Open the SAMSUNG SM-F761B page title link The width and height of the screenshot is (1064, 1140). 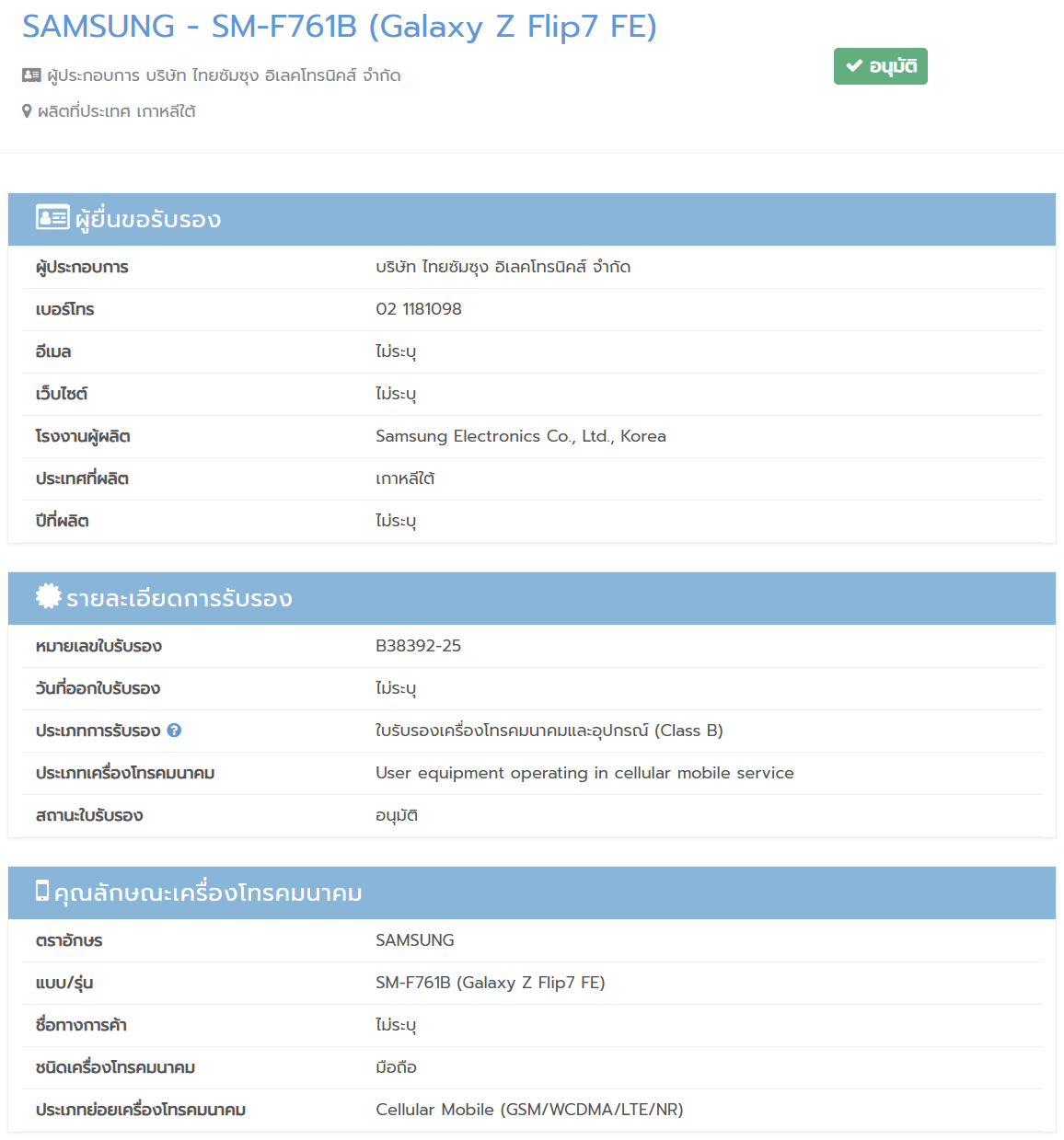pyautogui.click(x=339, y=27)
